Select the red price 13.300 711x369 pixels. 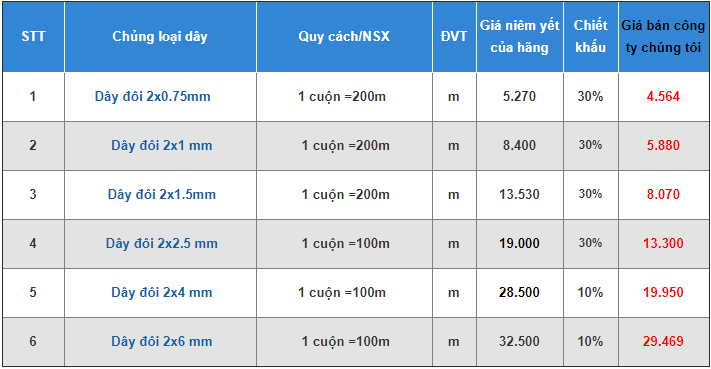click(x=663, y=243)
